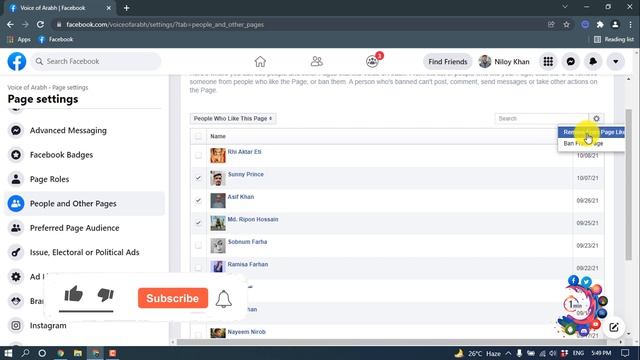Viewport: 640px width, 360px height.
Task: Open the Facebook menu grid icon
Action: pos(548,62)
